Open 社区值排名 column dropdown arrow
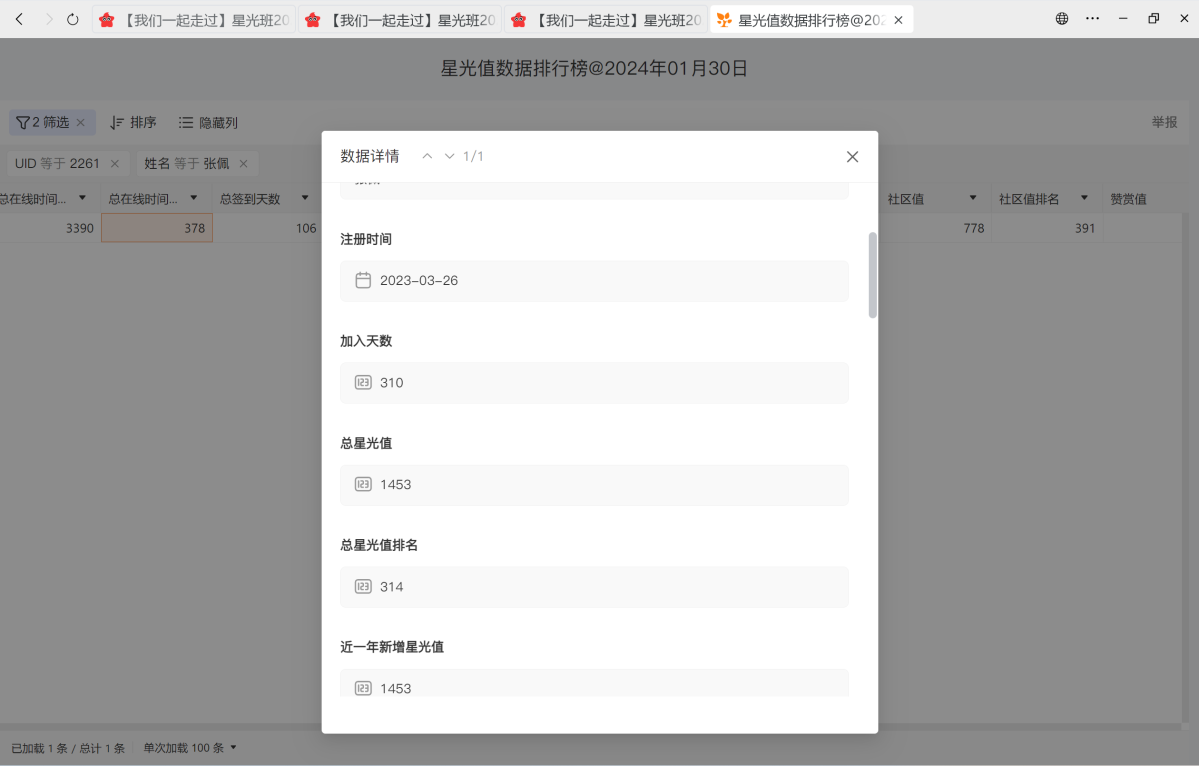This screenshot has height=766, width=1199. (x=1084, y=198)
